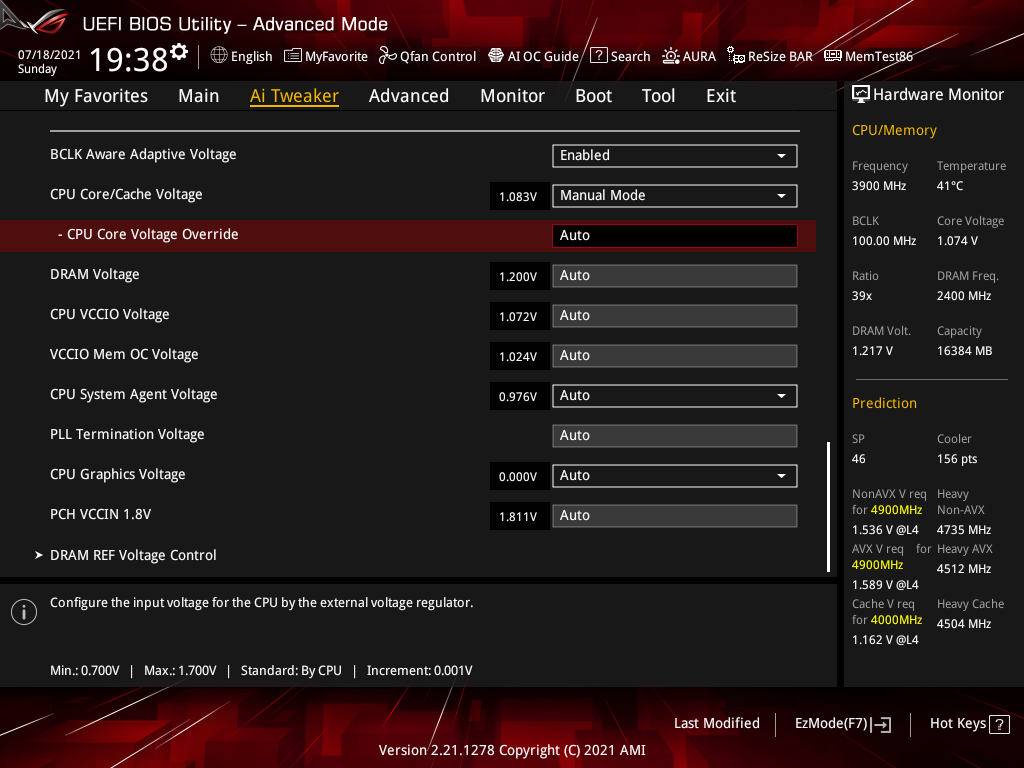Open the Qfan Control utility
Image resolution: width=1024 pixels, height=768 pixels.
click(x=427, y=56)
